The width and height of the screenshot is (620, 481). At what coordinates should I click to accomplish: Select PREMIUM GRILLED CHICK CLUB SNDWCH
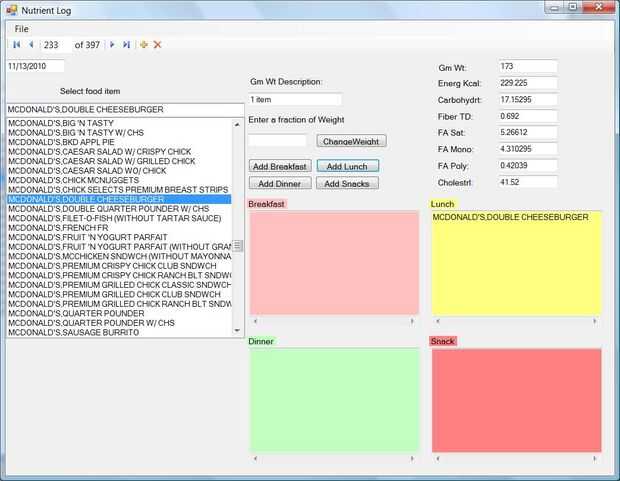(119, 294)
